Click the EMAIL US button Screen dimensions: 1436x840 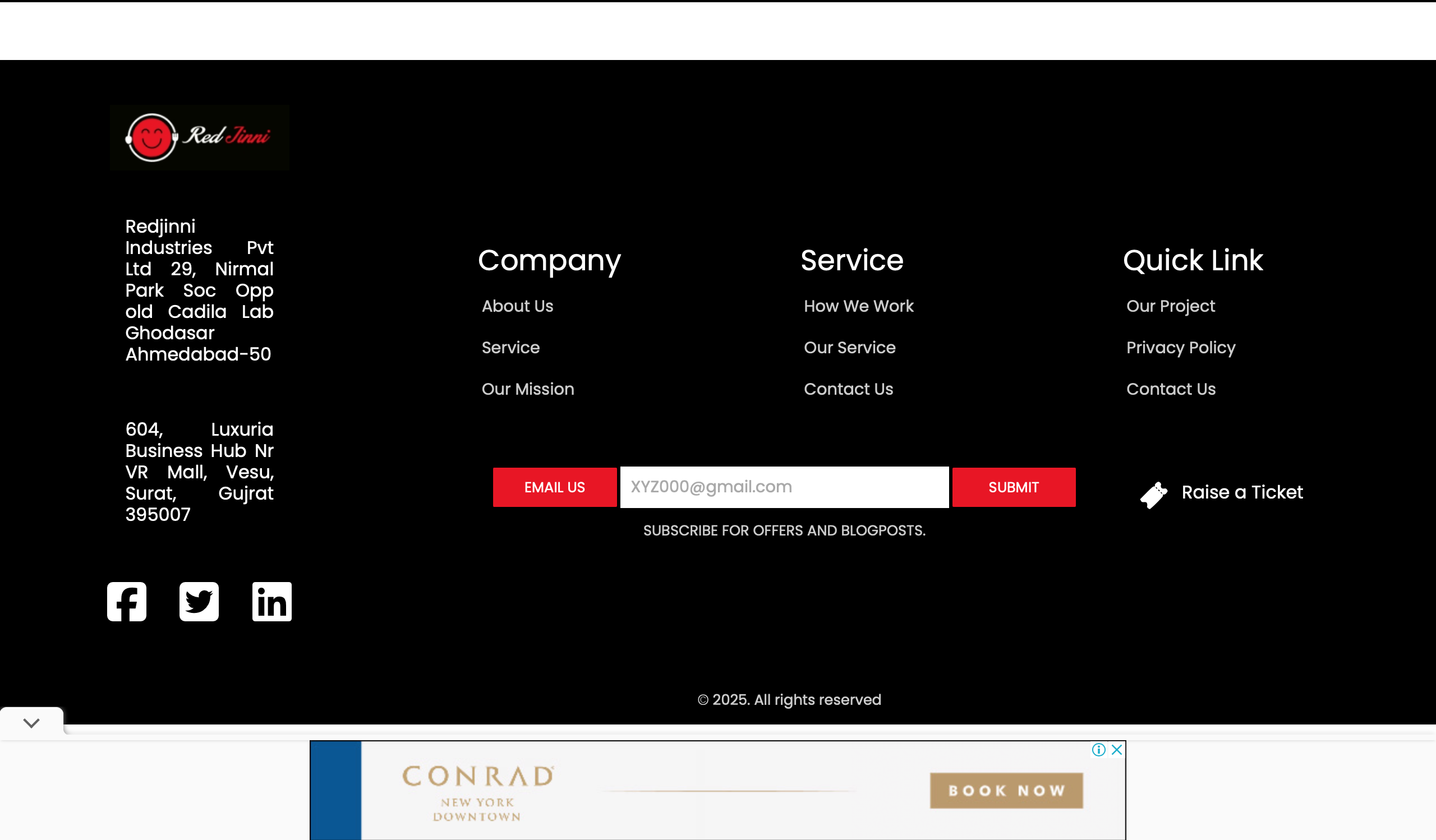click(554, 487)
